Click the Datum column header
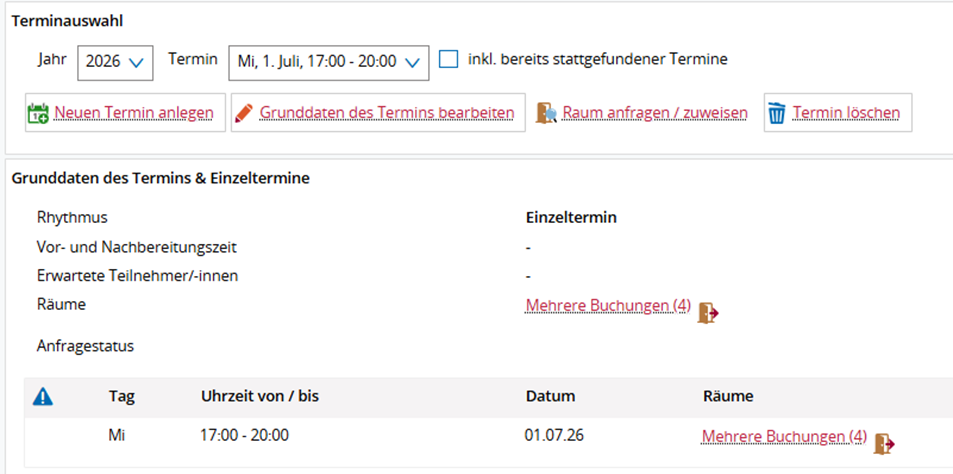The height and width of the screenshot is (474, 953). coord(551,397)
